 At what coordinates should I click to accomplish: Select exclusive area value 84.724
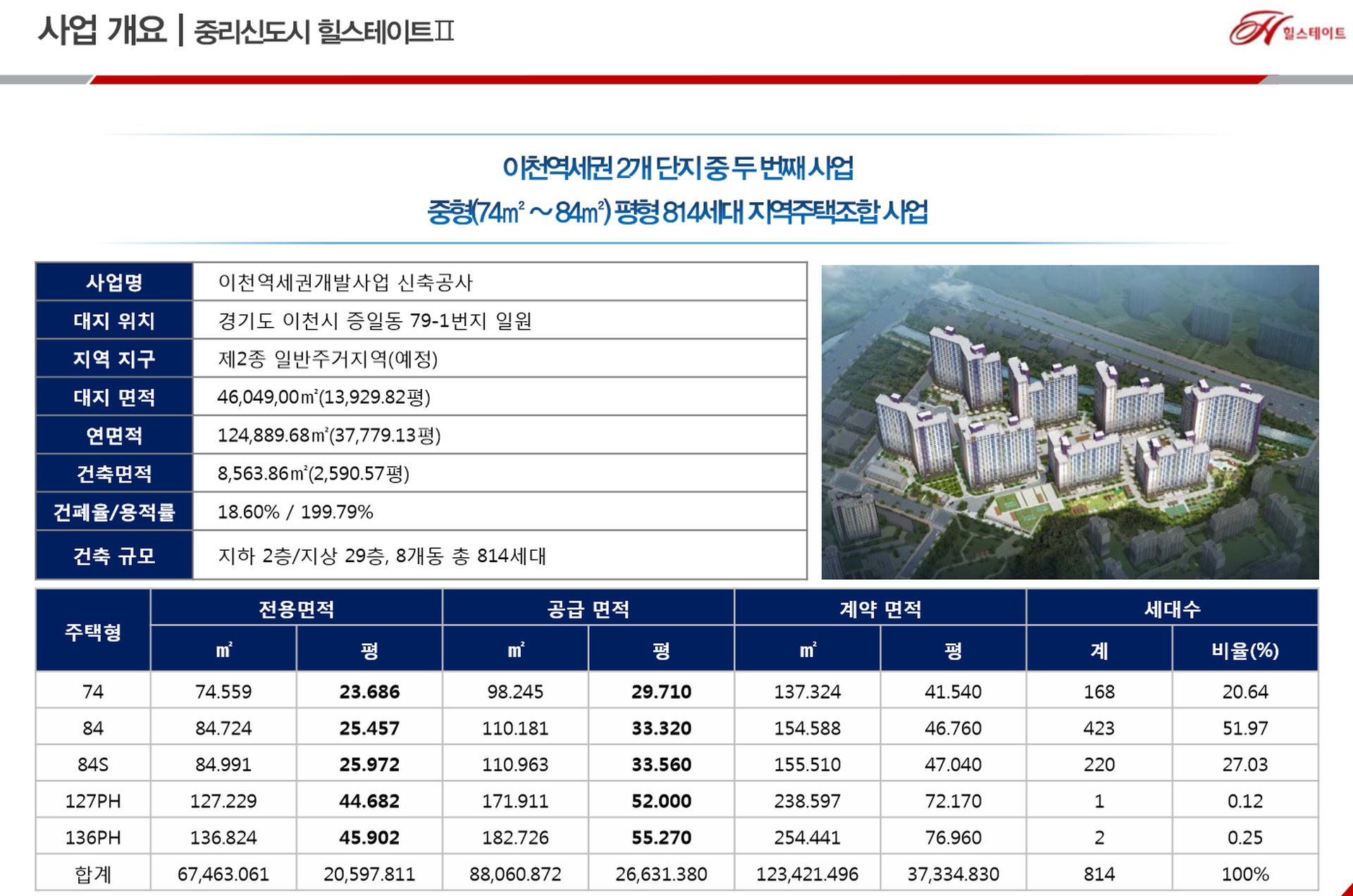(x=223, y=728)
